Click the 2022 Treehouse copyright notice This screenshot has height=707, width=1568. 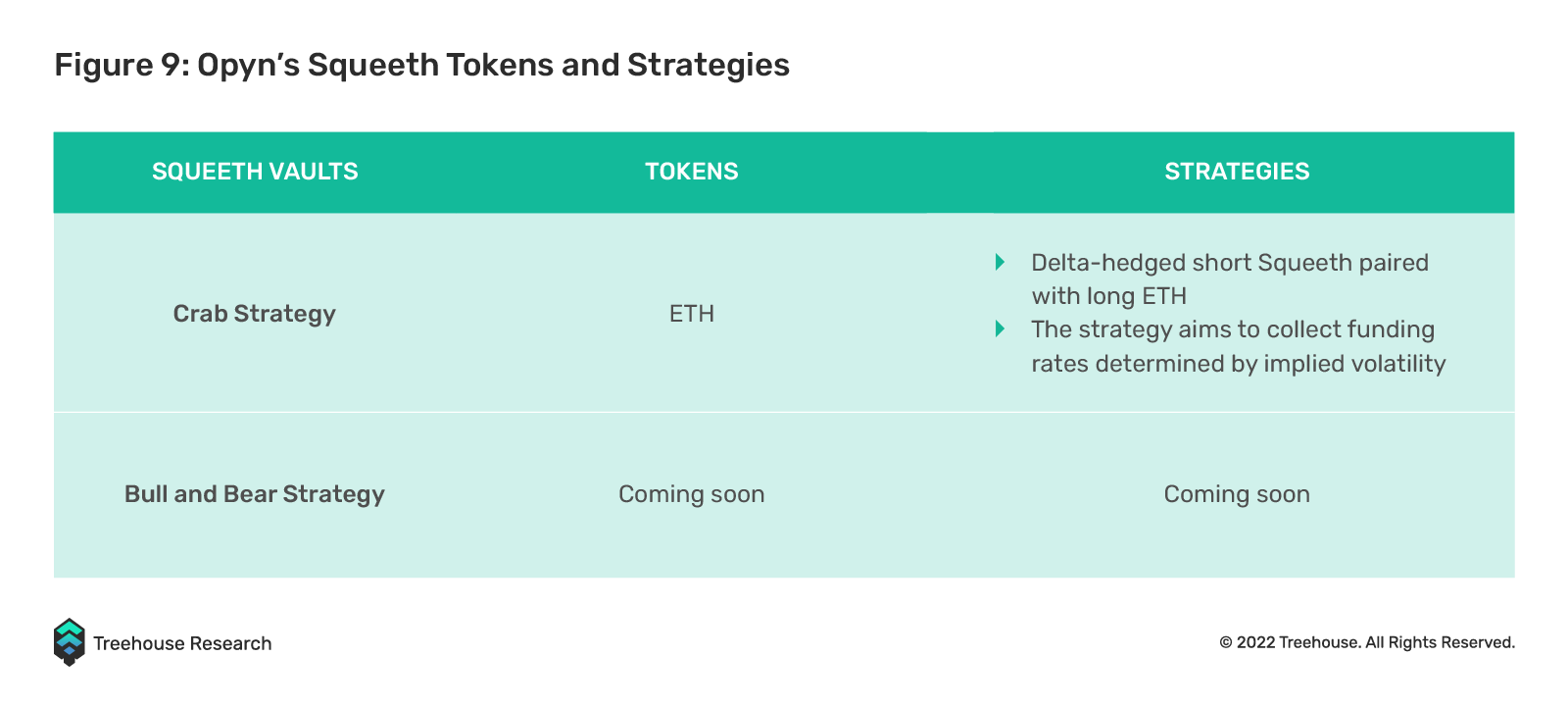pyautogui.click(x=1367, y=642)
